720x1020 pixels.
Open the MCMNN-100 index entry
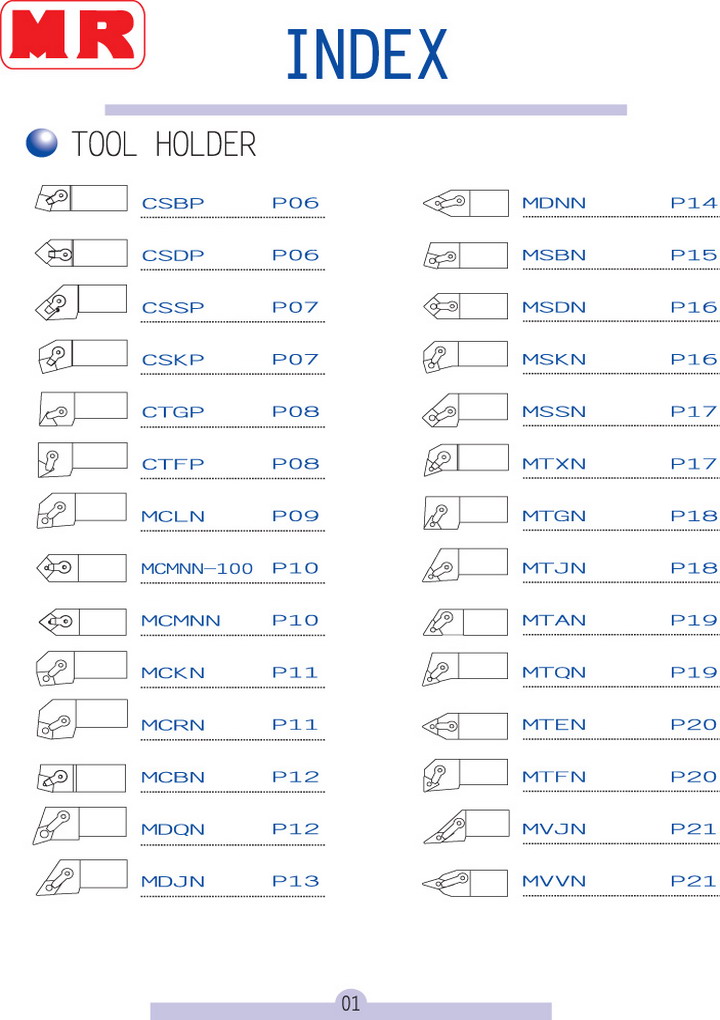(x=197, y=569)
